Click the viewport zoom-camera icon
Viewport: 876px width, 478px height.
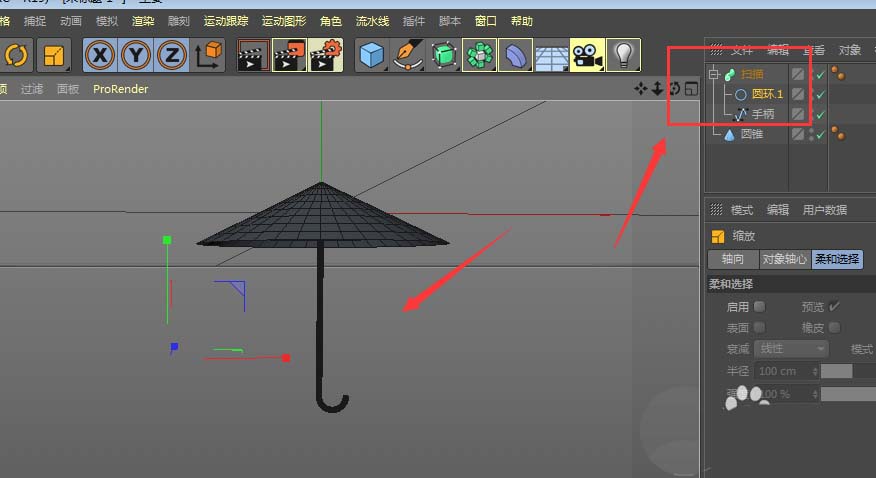click(658, 88)
